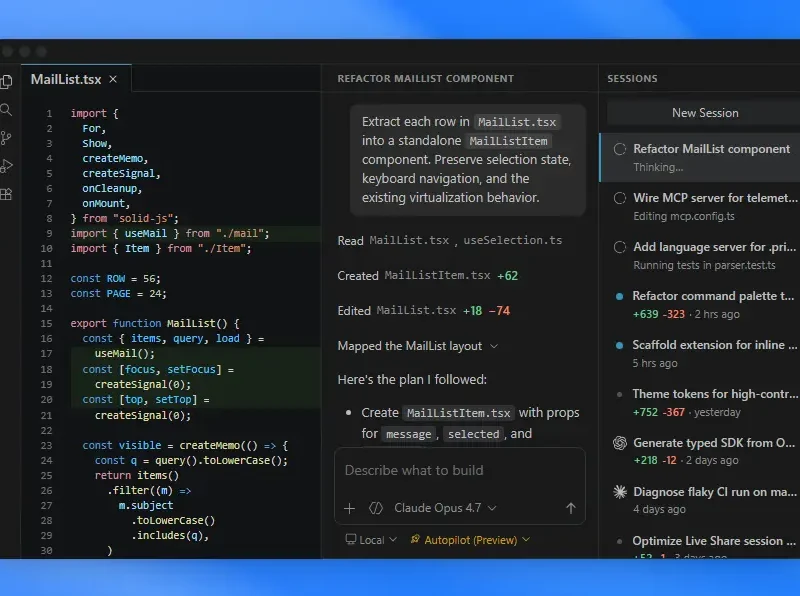This screenshot has height=596, width=800.
Task: Click the spinner icon of Refactor MailList session
Action: (619, 149)
